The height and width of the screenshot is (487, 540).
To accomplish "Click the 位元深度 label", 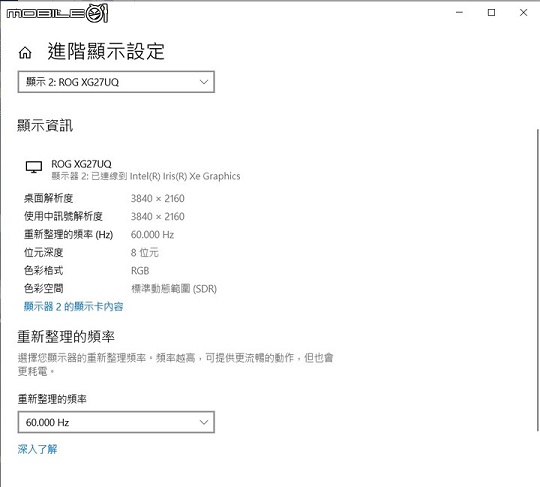I will [43, 252].
